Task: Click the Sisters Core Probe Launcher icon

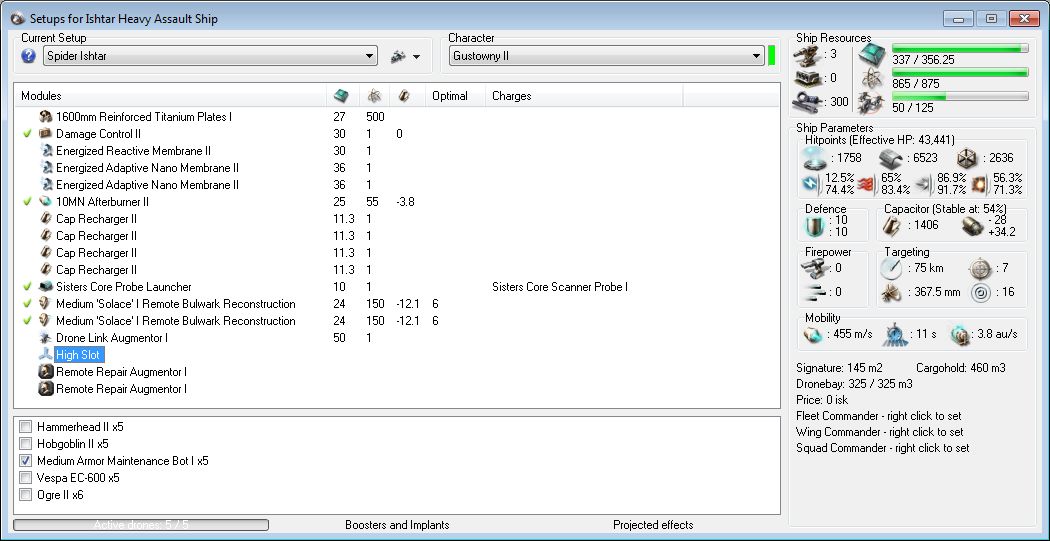Action: click(x=46, y=287)
